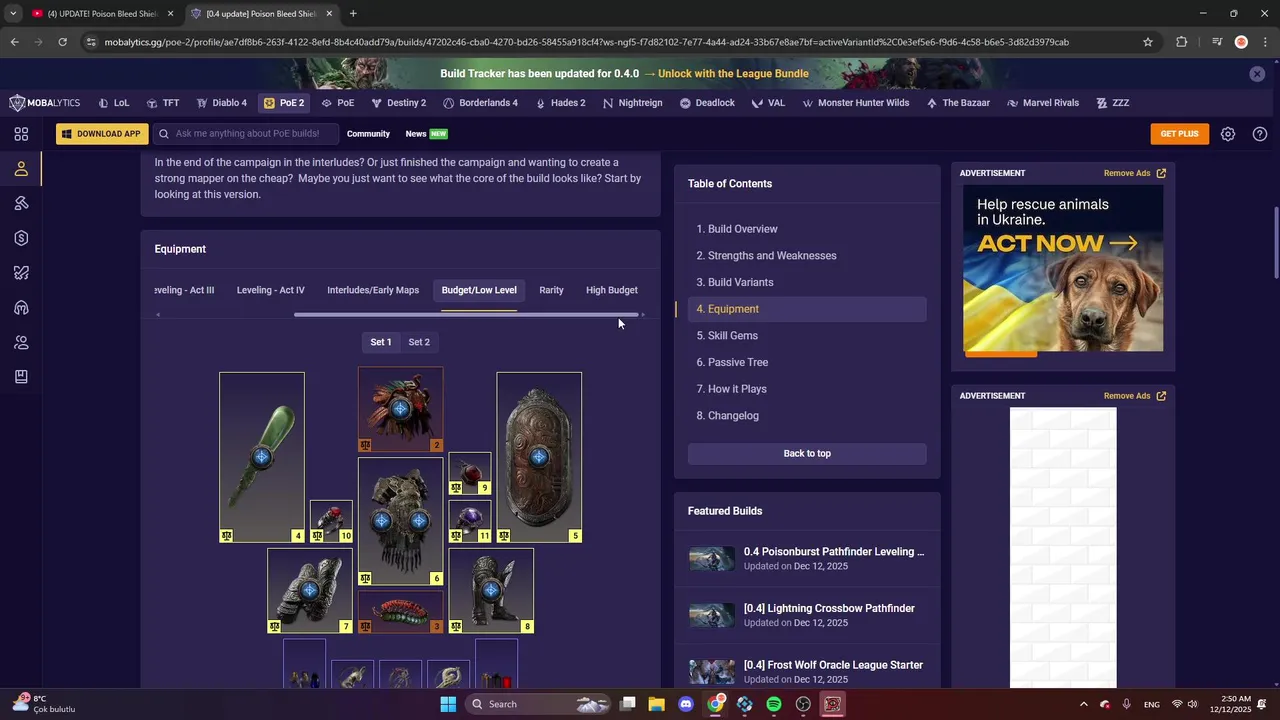The height and width of the screenshot is (720, 1280).
Task: Click the left arrow of tabs scrollbar
Action: tap(157, 315)
